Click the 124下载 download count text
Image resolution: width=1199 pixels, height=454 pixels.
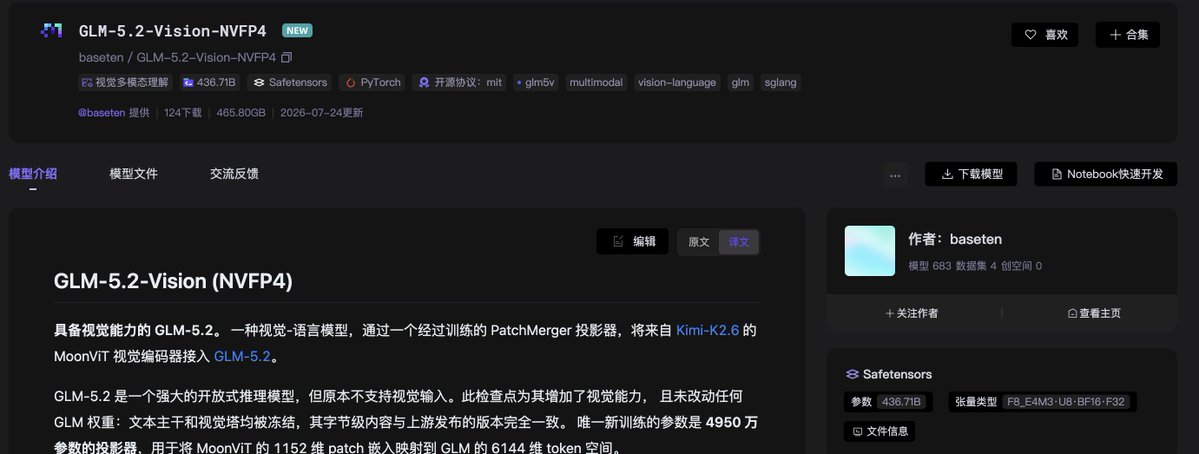[x=183, y=112]
